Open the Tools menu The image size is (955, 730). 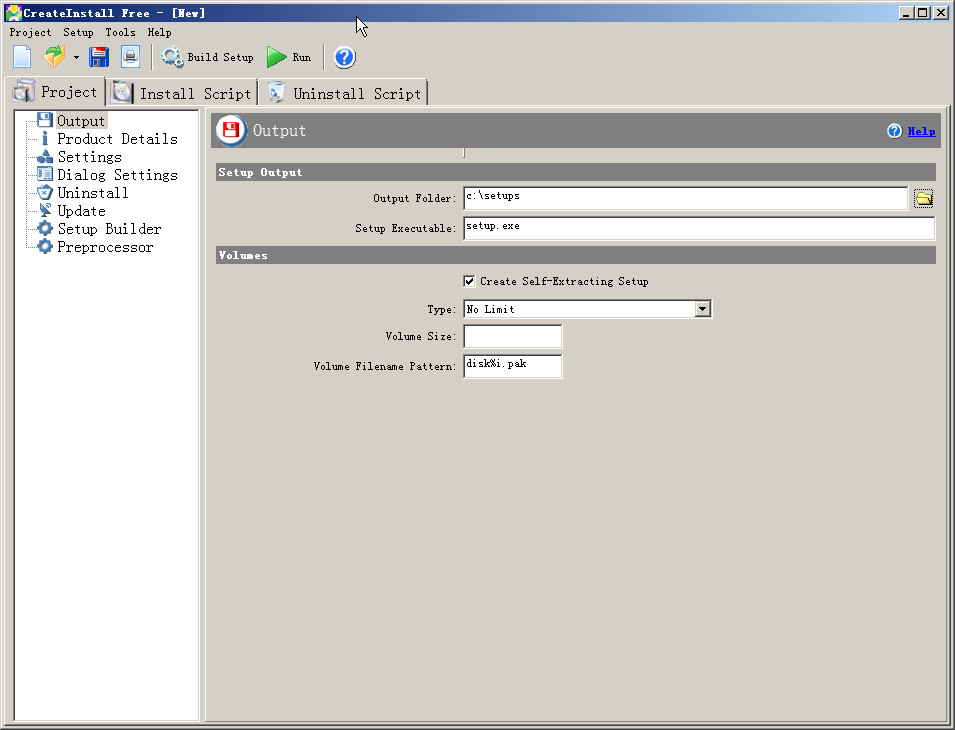[x=120, y=32]
